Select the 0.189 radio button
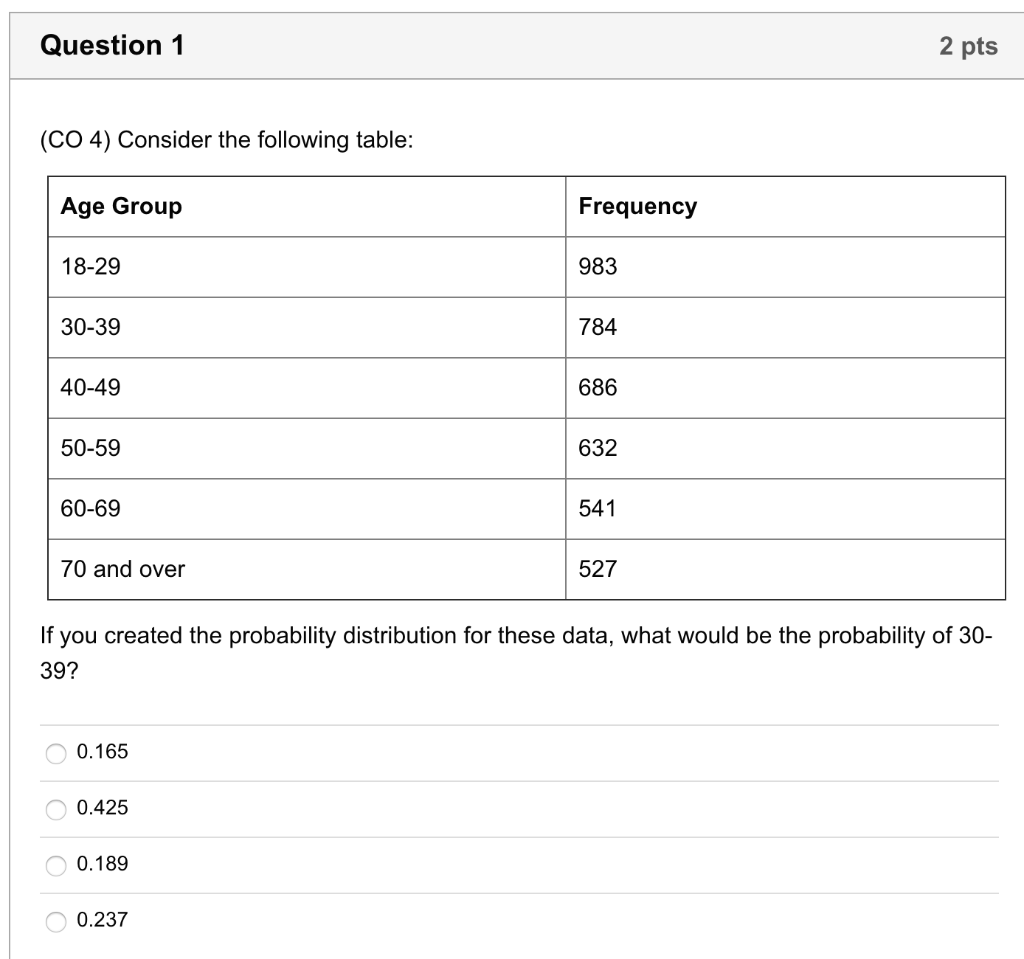 click(x=56, y=865)
